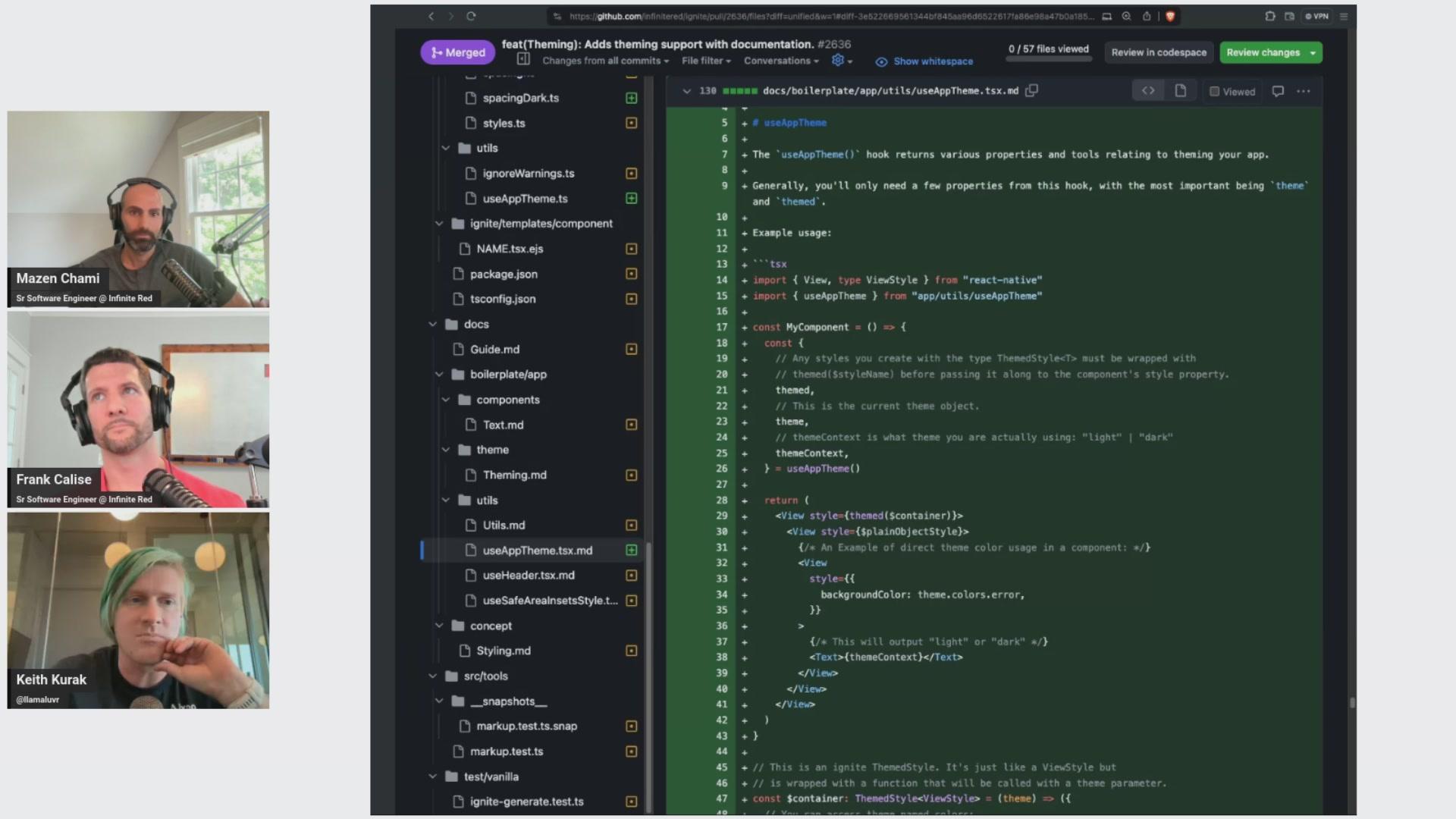The image size is (1456, 819).
Task: Open the Brave shields icon in address bar
Action: click(x=1170, y=16)
